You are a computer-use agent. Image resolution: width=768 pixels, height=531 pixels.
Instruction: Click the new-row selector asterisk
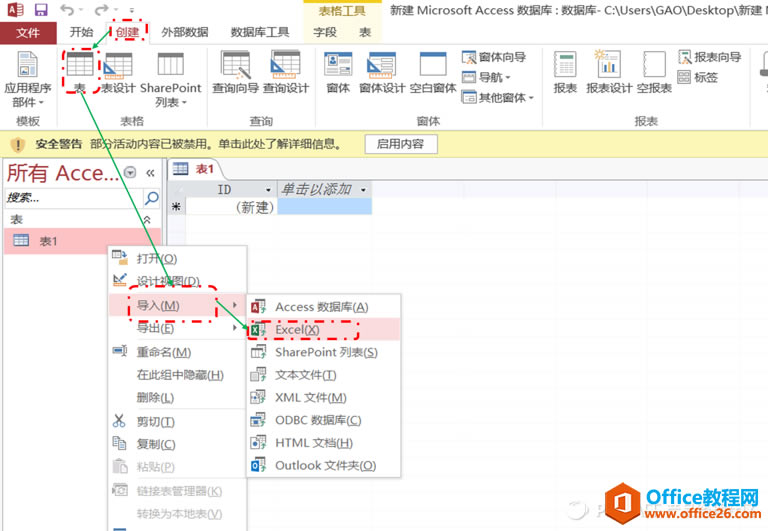pyautogui.click(x=176, y=207)
